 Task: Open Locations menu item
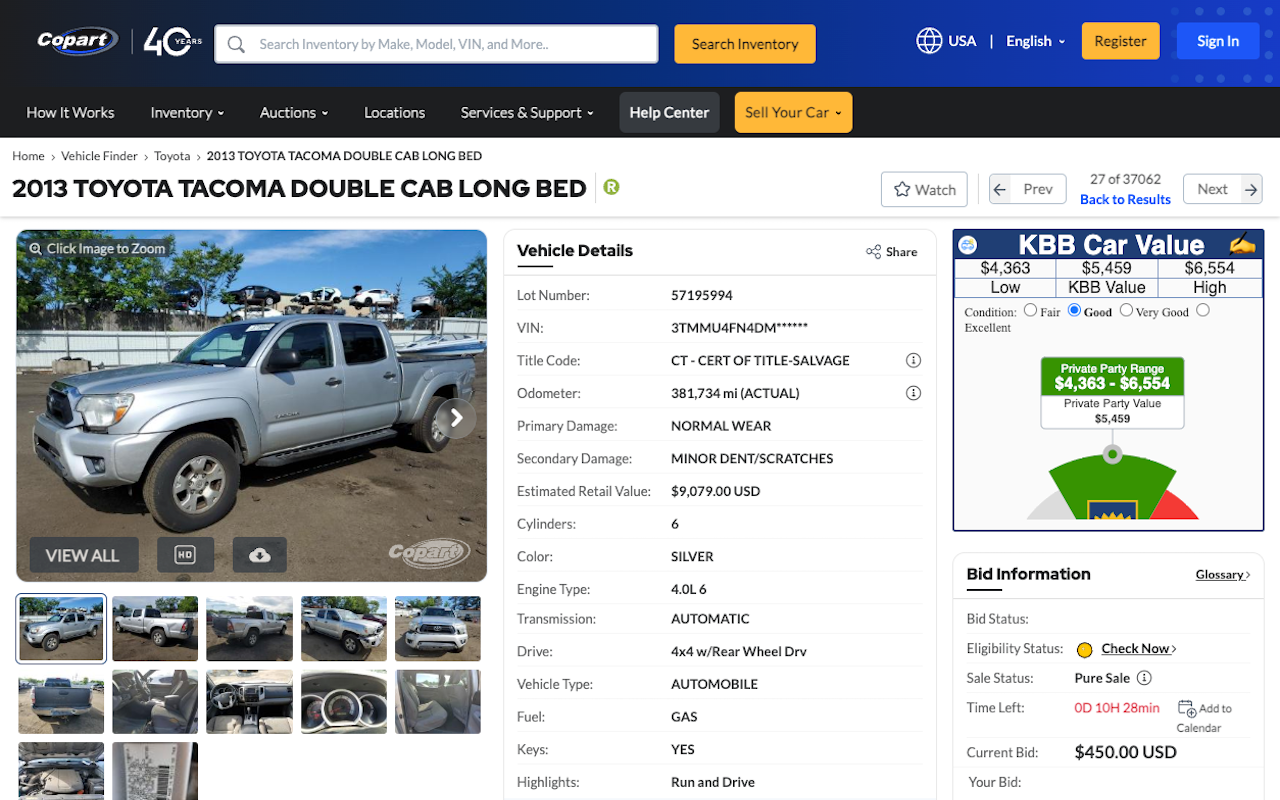point(394,112)
